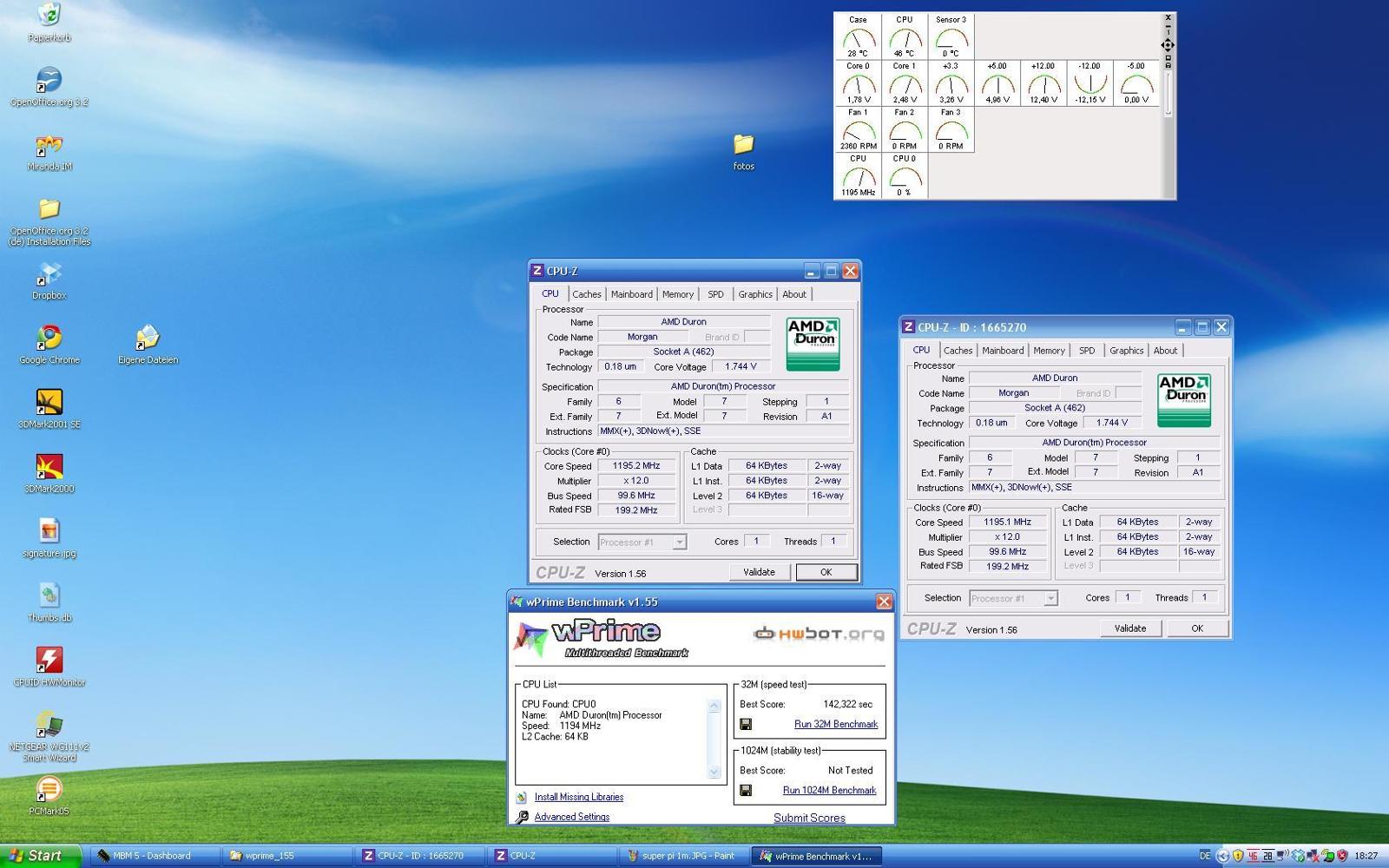The width and height of the screenshot is (1389, 868).
Task: Click the Core Speed 1195.2 MHz value
Action: coord(636,466)
